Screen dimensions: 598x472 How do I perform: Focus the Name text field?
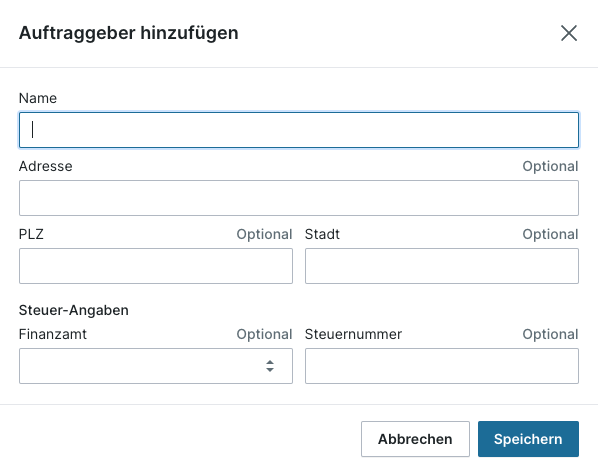click(x=299, y=130)
